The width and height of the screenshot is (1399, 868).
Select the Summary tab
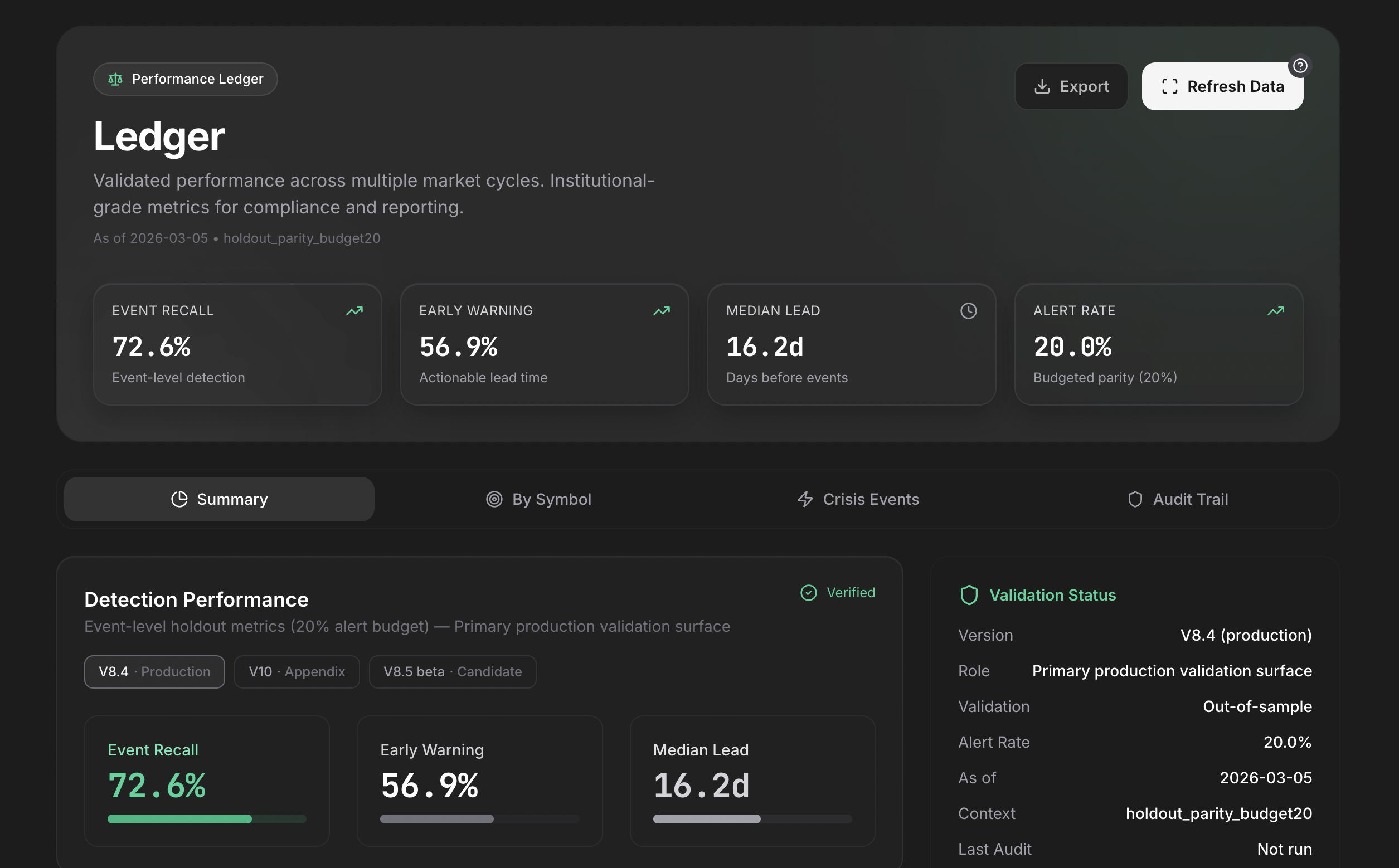220,499
